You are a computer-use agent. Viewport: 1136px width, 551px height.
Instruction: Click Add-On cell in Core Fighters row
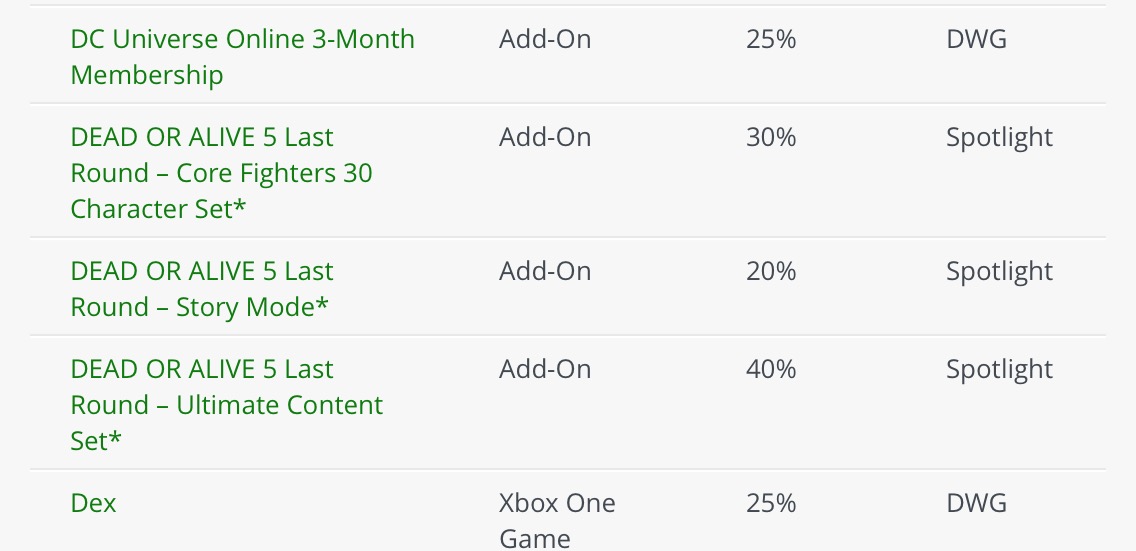pos(545,138)
